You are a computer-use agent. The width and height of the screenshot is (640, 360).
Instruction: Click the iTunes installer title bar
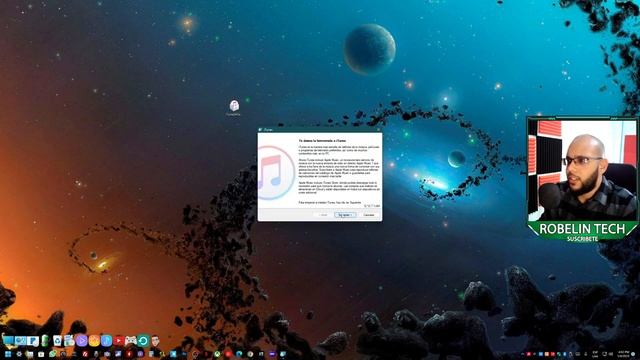[x=320, y=129]
